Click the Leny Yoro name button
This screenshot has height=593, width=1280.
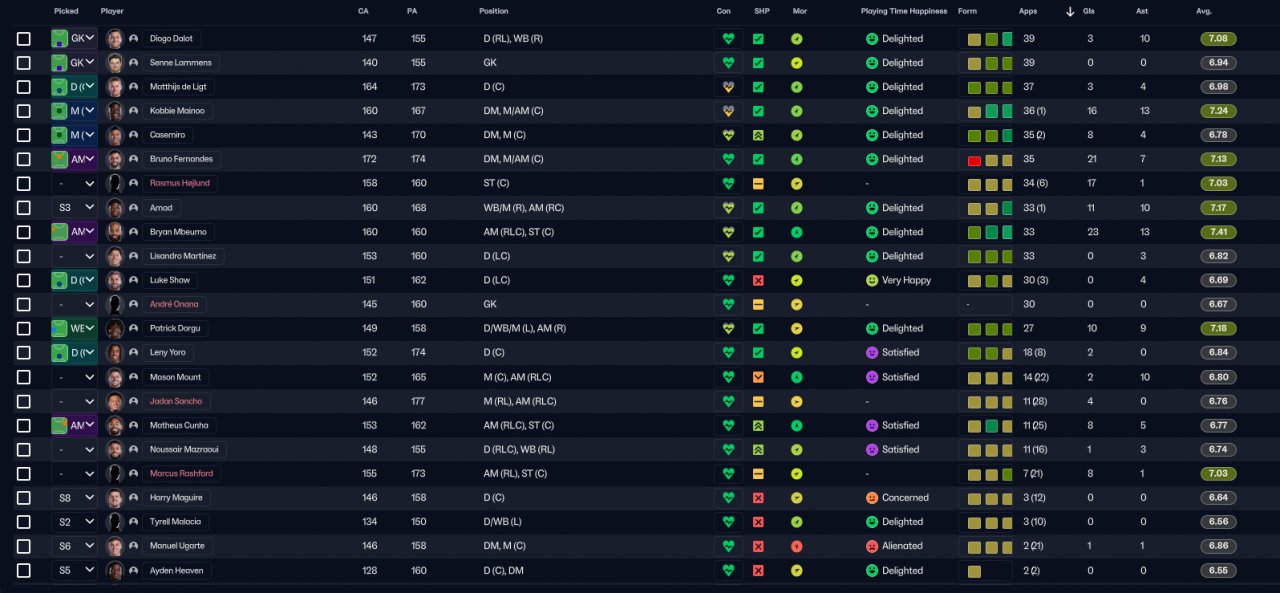tap(167, 353)
